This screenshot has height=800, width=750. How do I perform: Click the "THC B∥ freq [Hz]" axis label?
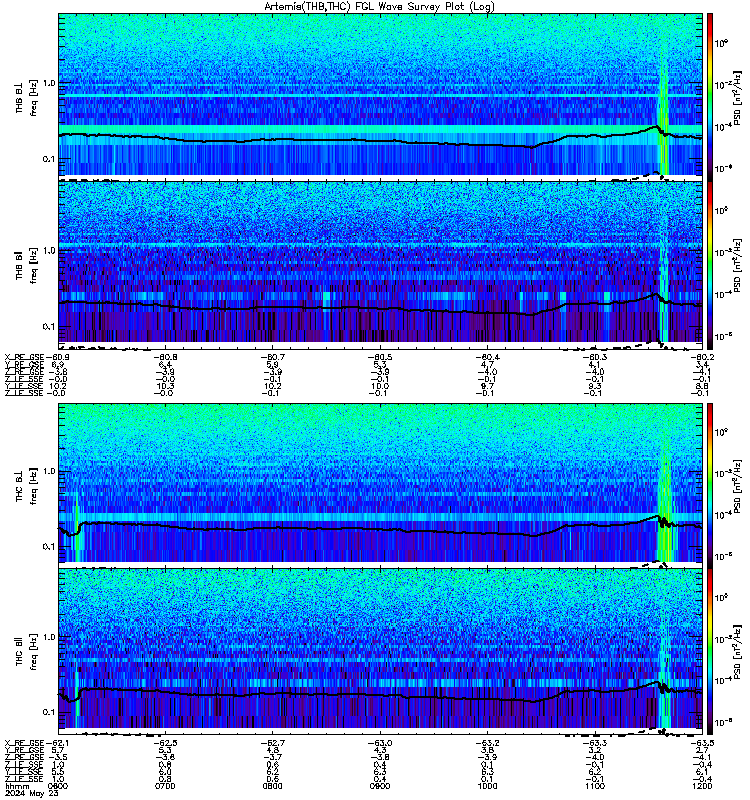tap(26, 652)
